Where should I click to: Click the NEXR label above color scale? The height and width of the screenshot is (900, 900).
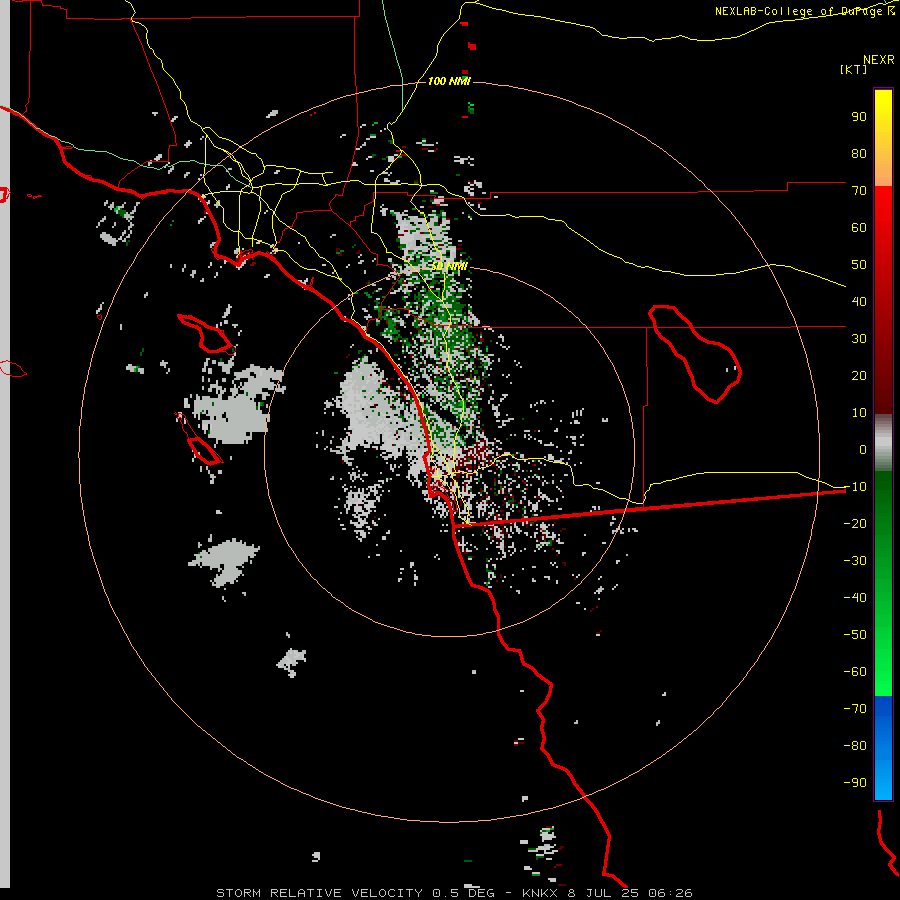(879, 60)
